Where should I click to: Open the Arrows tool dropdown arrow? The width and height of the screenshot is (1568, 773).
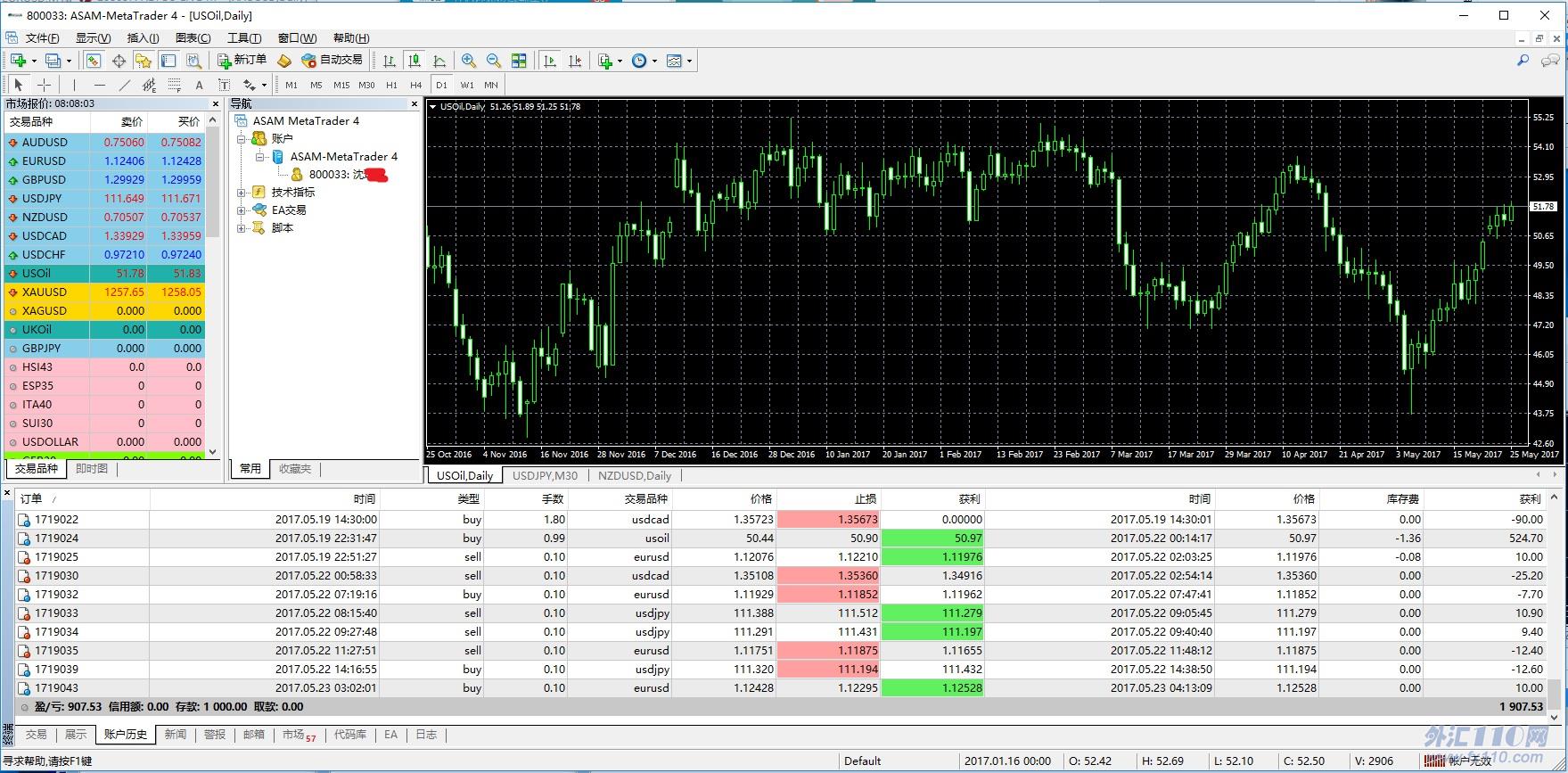coord(264,85)
